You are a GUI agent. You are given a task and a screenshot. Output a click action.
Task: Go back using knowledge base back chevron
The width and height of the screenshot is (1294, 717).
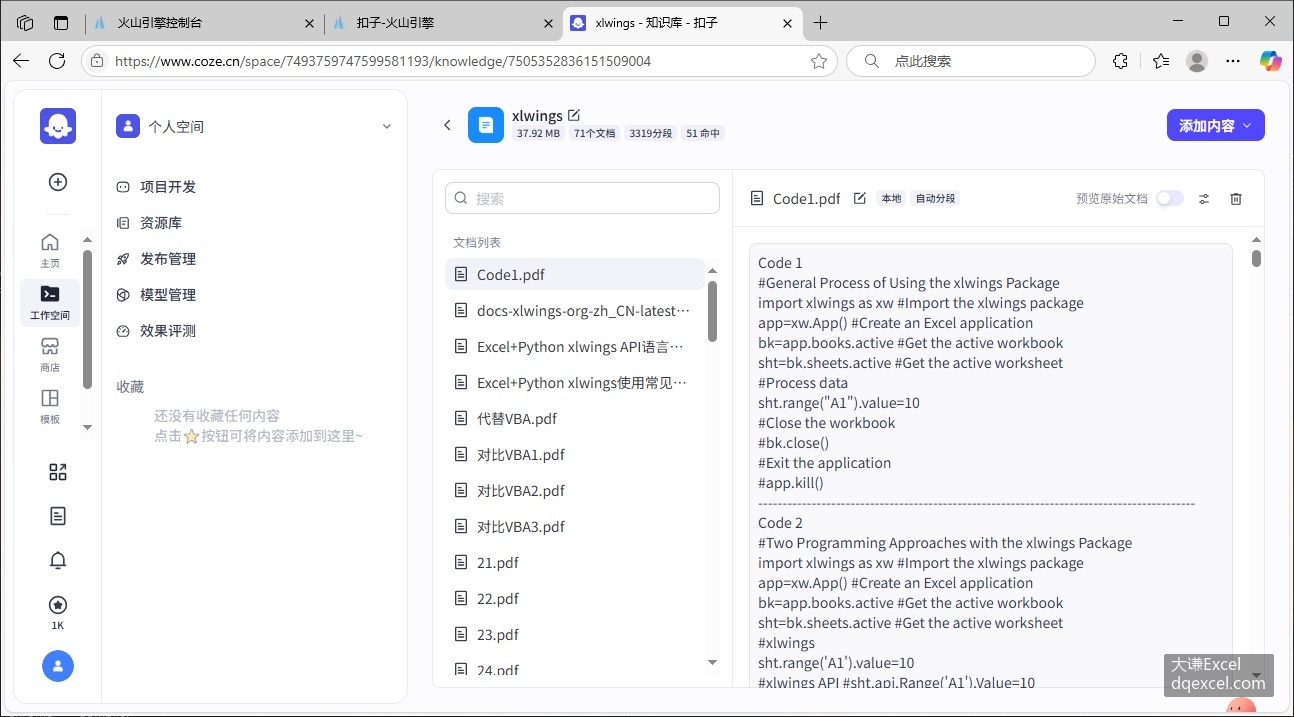click(x=447, y=125)
